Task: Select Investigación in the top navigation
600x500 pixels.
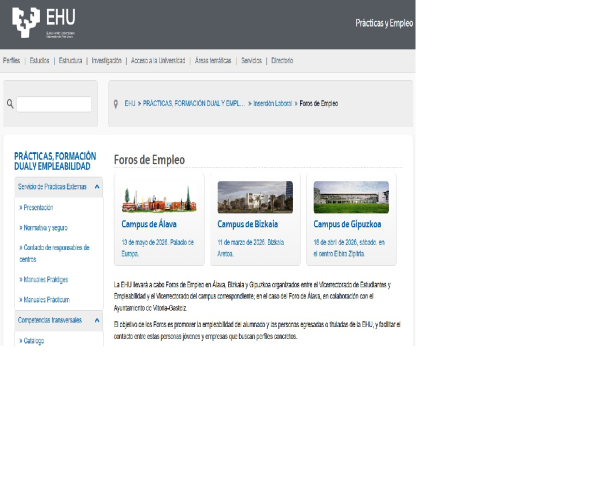Action: coord(106,61)
